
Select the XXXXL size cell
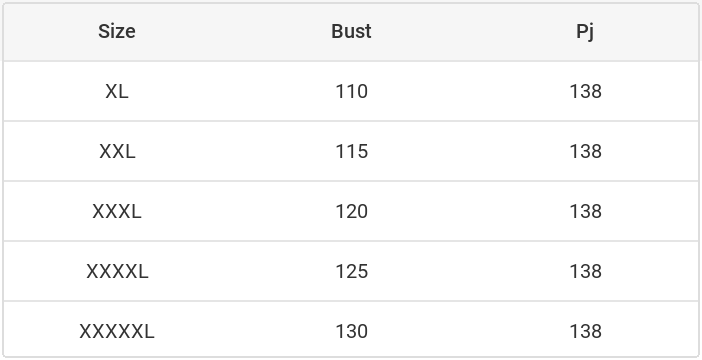(117, 271)
